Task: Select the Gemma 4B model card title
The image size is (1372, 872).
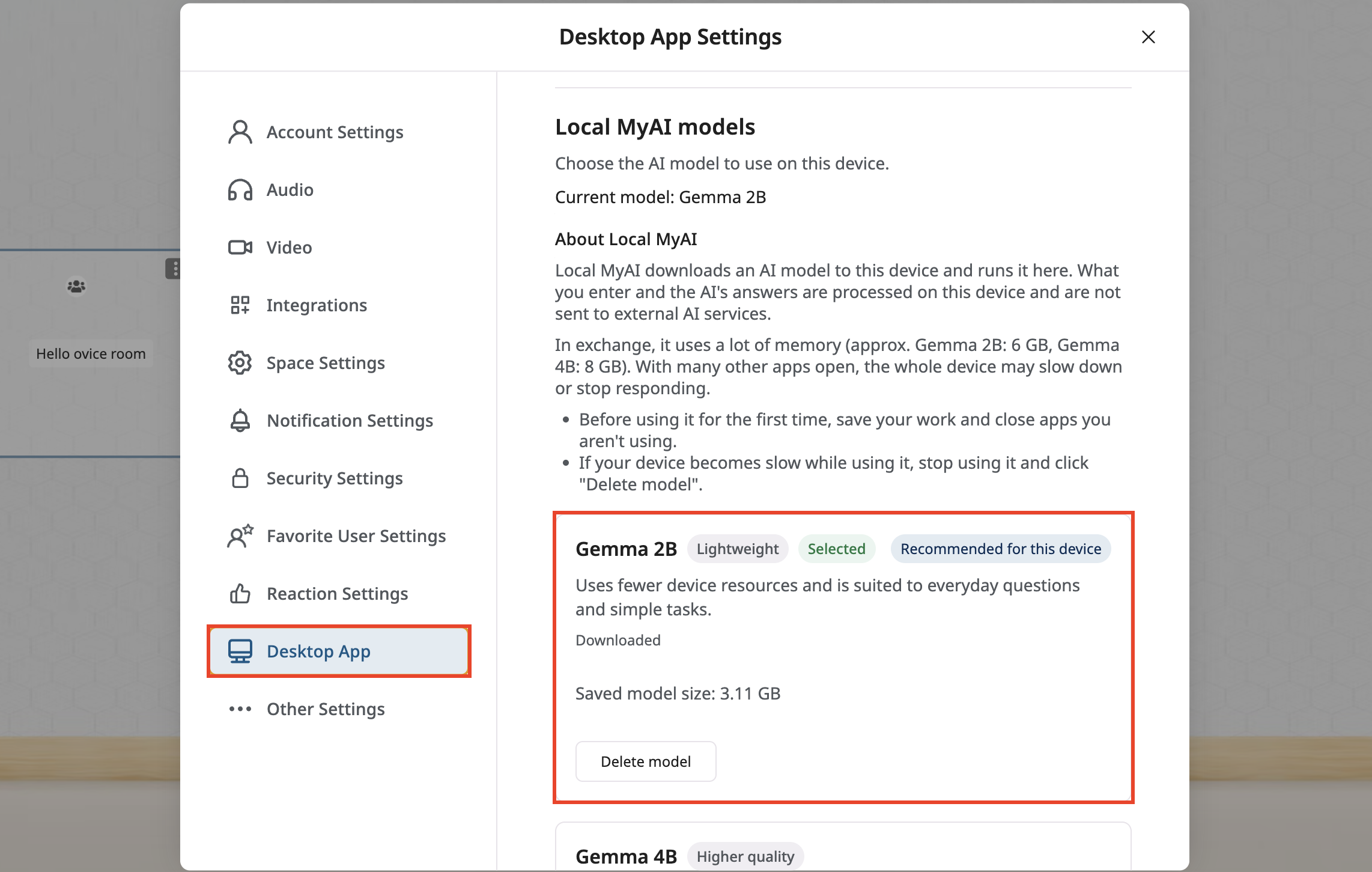Action: coord(627,856)
